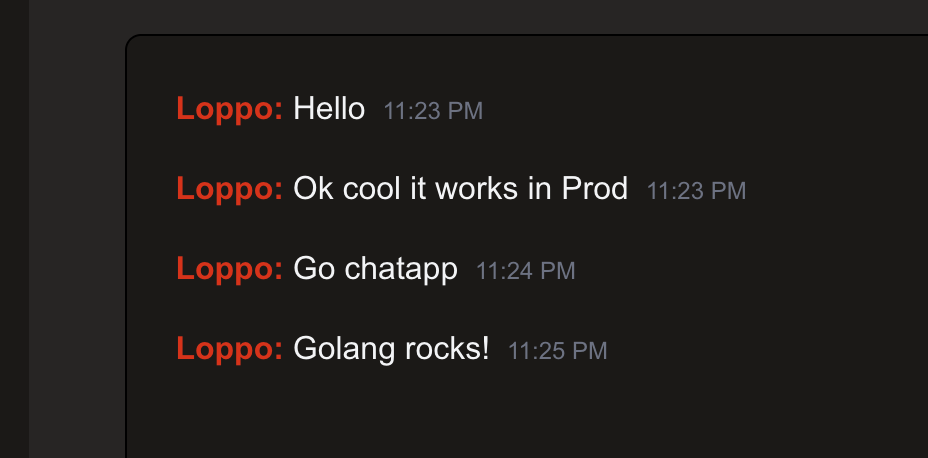Image resolution: width=928 pixels, height=458 pixels.
Task: Click the empty chat area below the last message
Action: (500, 415)
